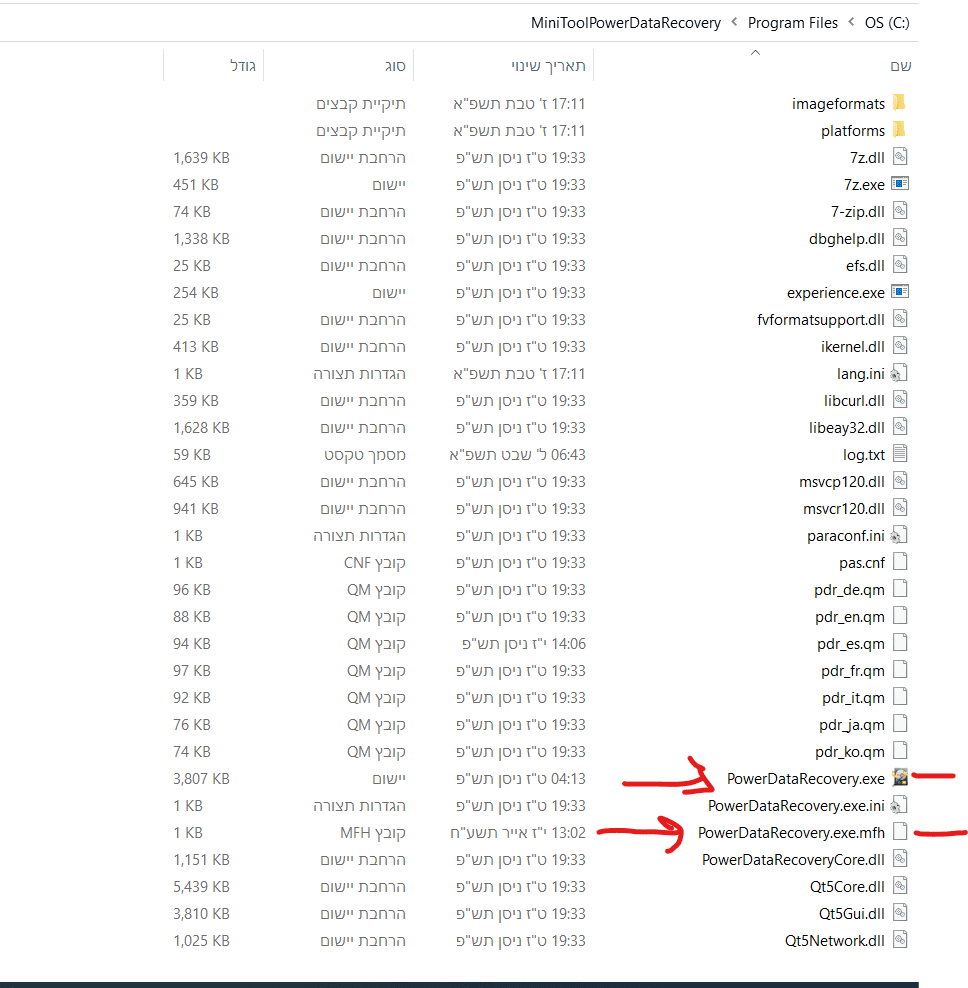The height and width of the screenshot is (988, 968).
Task: Open the imageformats folder icon
Action: coord(900,103)
